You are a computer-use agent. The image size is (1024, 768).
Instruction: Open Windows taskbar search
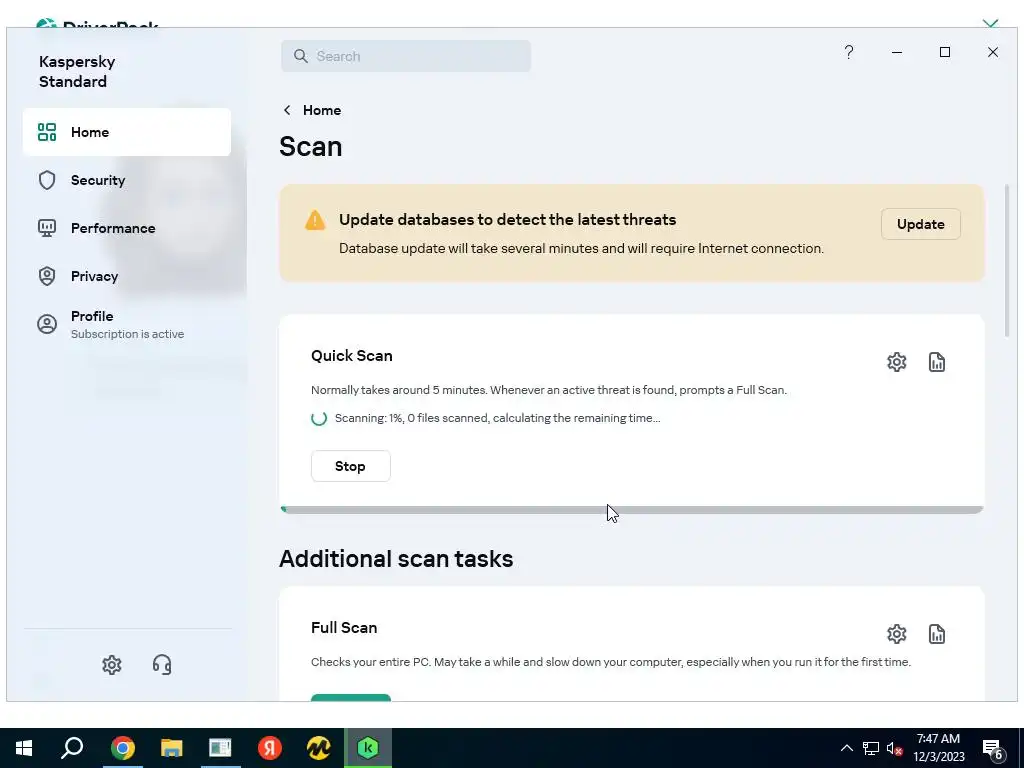tap(72, 748)
